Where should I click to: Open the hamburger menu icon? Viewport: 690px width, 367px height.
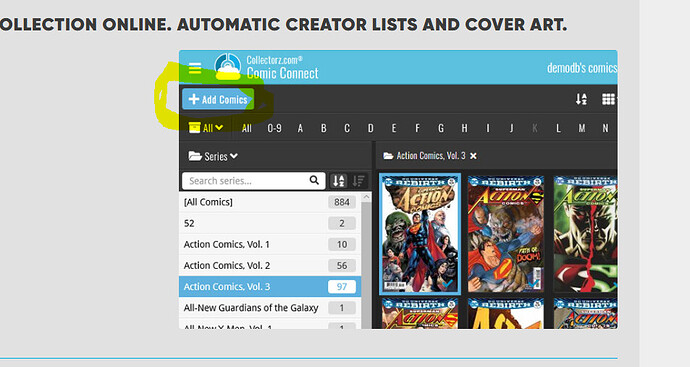tap(195, 69)
